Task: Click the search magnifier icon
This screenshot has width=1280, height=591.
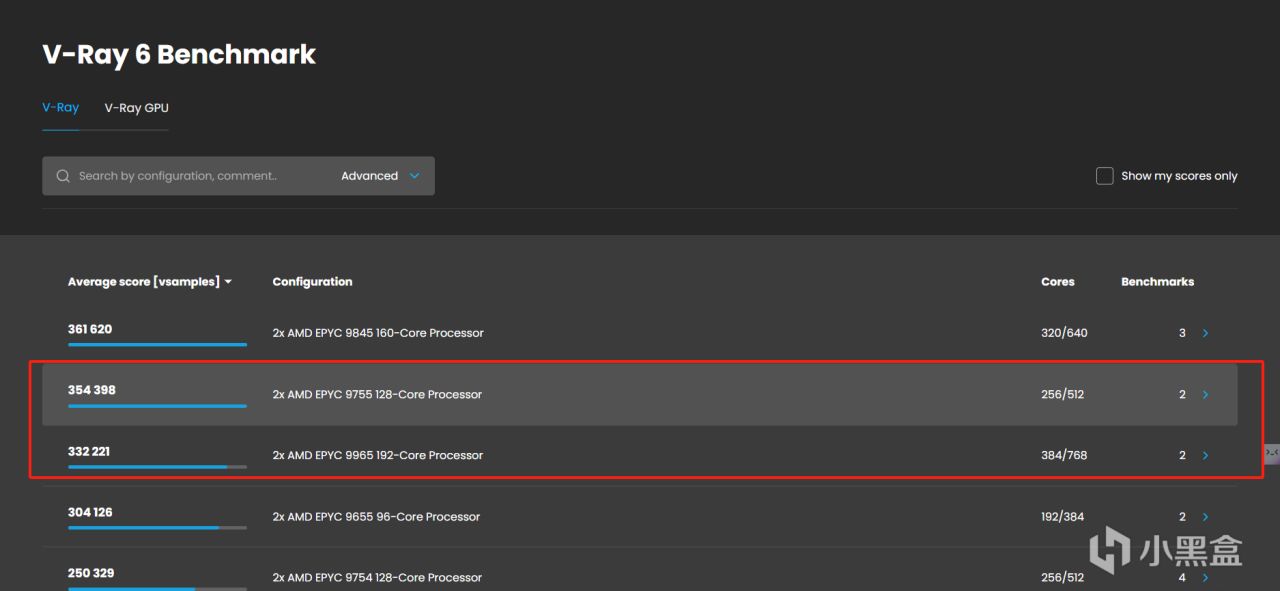Action: tap(63, 176)
